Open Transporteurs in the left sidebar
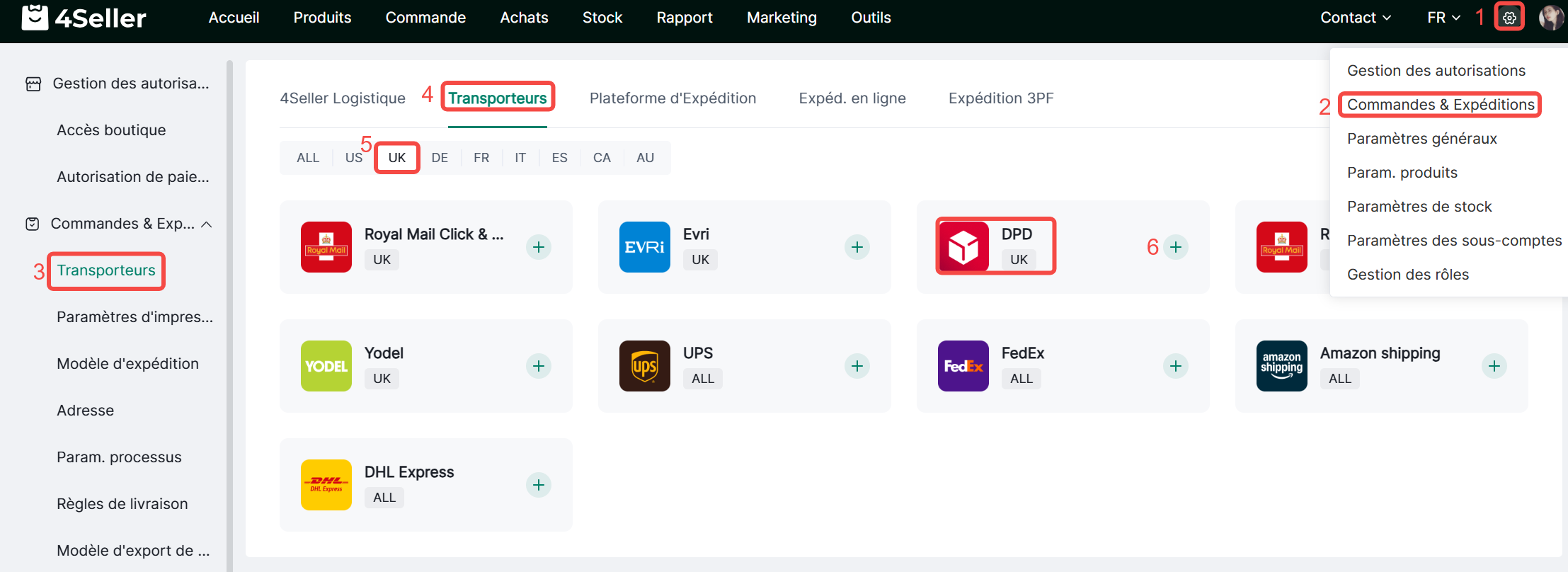 106,270
